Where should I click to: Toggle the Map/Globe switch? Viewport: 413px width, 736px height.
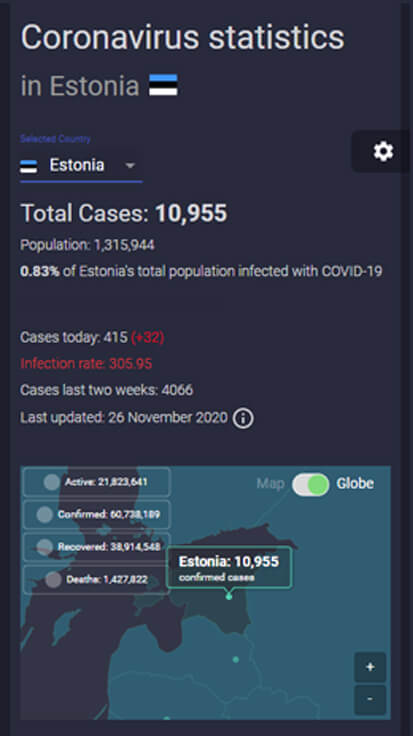311,484
